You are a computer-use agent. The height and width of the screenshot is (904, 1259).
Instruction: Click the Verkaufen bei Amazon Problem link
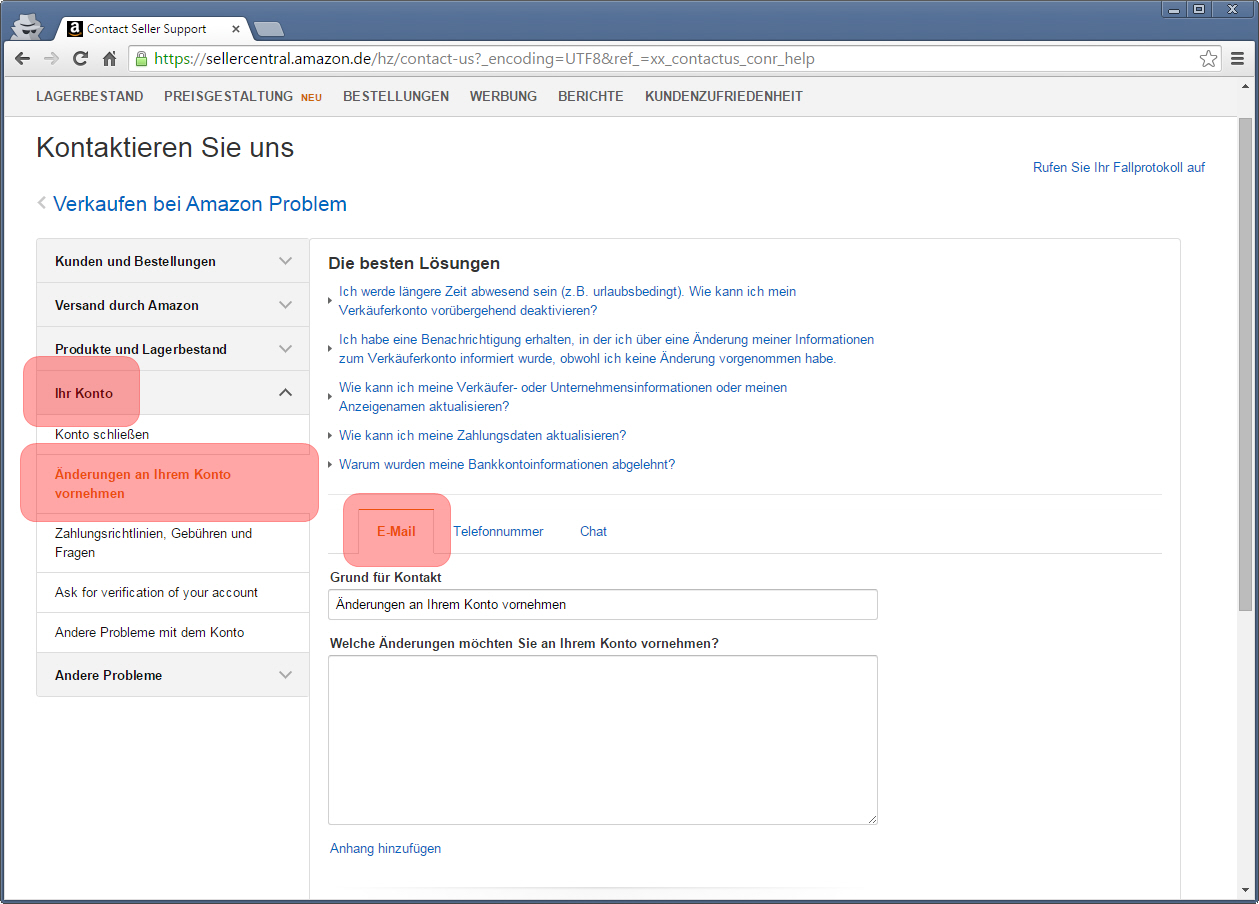(x=200, y=204)
